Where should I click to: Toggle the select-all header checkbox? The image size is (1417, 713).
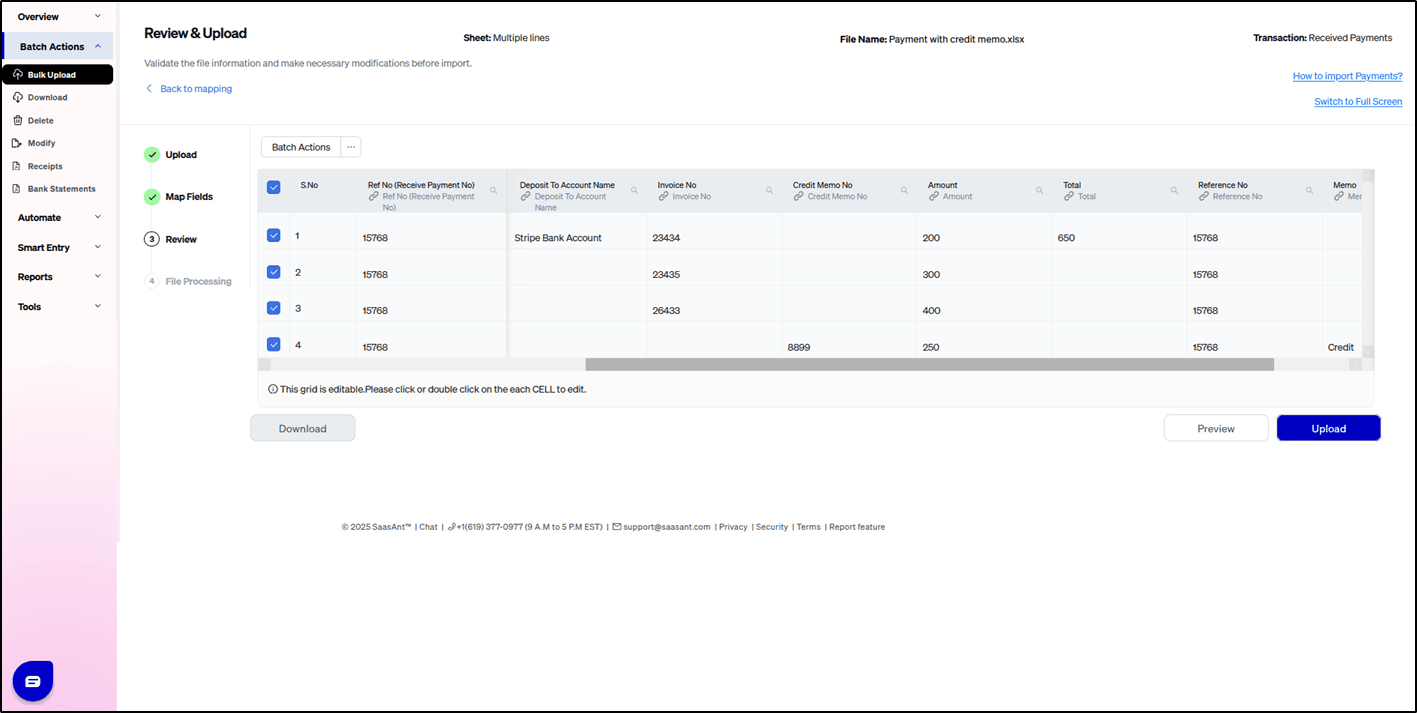tap(274, 187)
